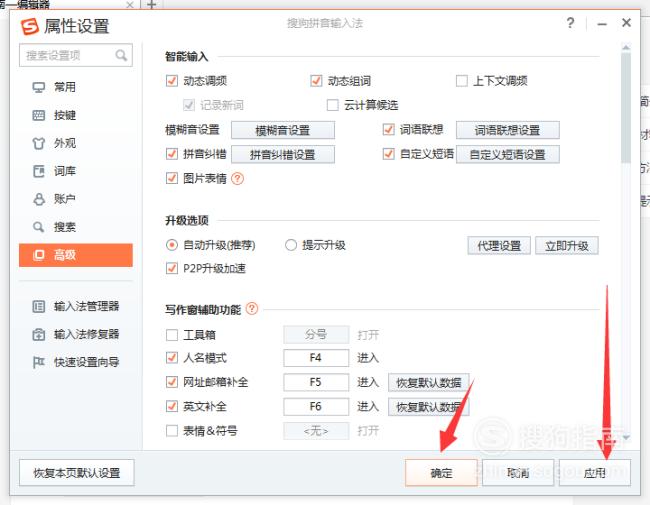This screenshot has width=650, height=505.
Task: Click the Sogou logo icon in title bar
Action: pos(30,27)
